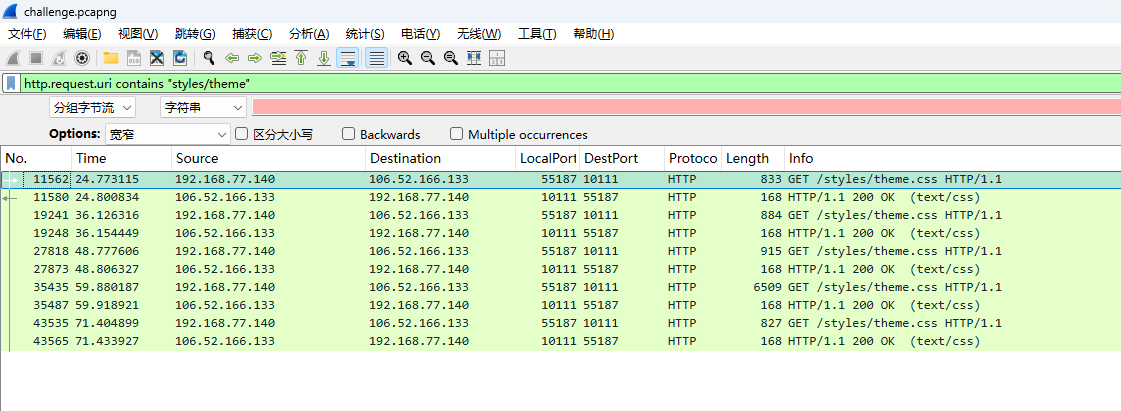Open the 字符串 search type dropdown
1121x411 pixels.
[203, 107]
